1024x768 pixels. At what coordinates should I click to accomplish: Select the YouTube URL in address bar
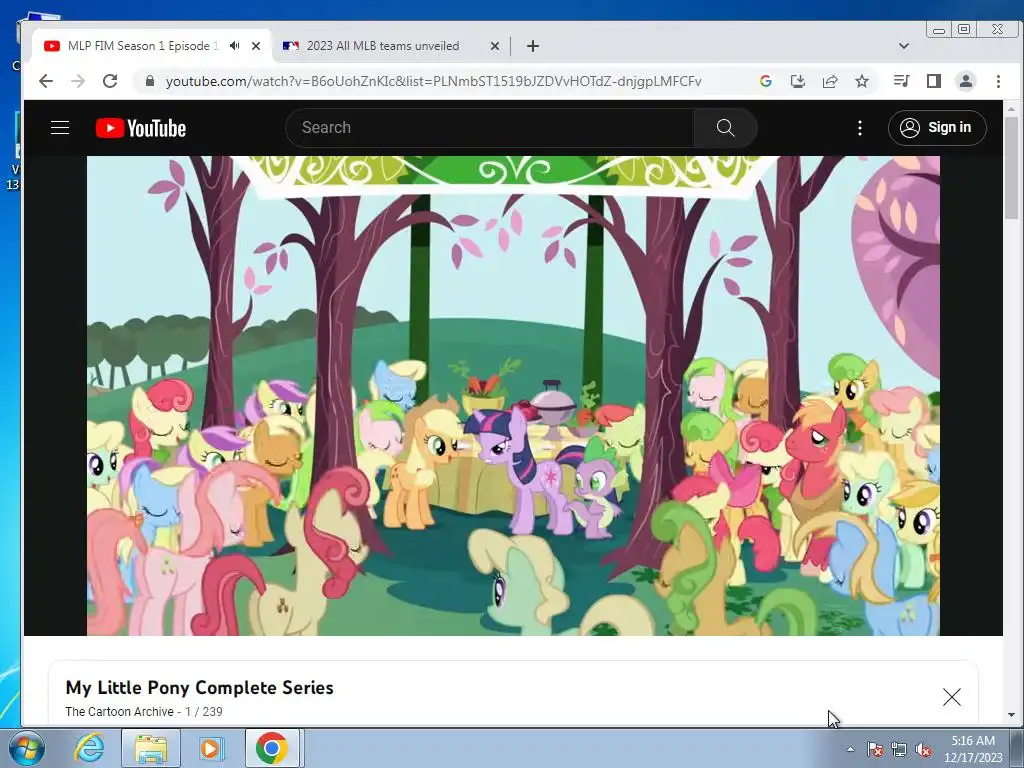click(433, 81)
